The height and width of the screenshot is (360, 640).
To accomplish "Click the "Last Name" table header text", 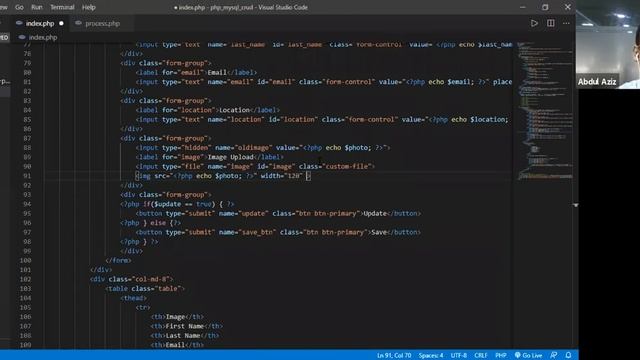I will [x=183, y=336].
